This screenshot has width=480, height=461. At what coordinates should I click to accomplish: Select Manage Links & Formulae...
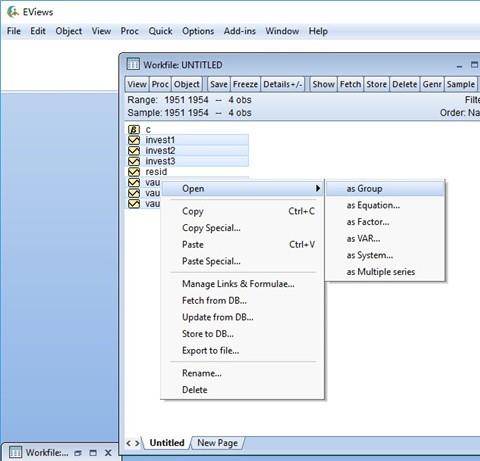(x=242, y=284)
